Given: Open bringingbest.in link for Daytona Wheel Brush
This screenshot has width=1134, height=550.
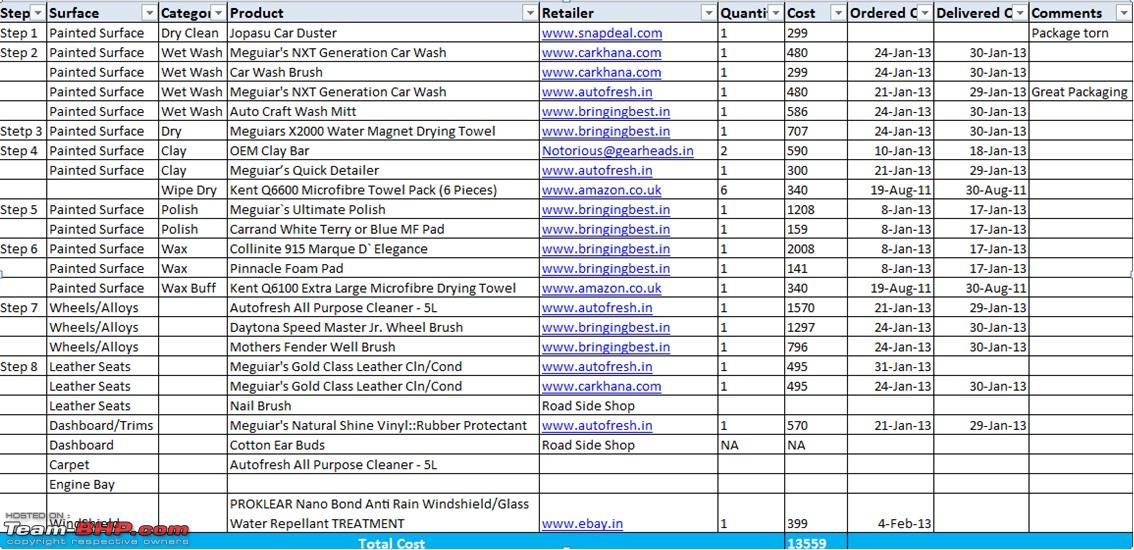Looking at the screenshot, I should coord(605,327).
